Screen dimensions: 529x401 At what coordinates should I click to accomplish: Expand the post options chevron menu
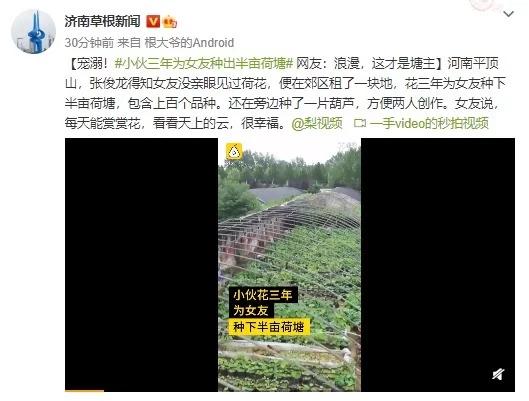(508, 14)
